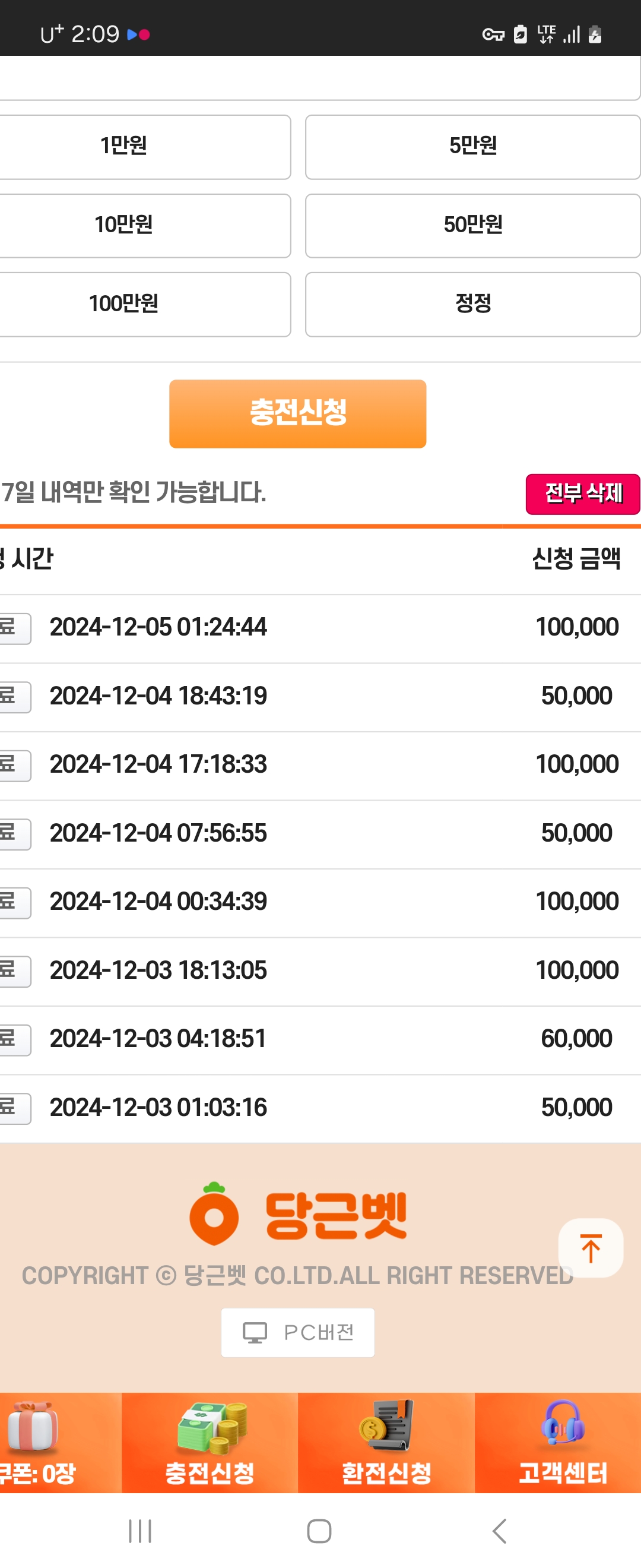The image size is (641, 1568).
Task: Select the 2024-12-05 01:24:44 history row
Action: 320,628
